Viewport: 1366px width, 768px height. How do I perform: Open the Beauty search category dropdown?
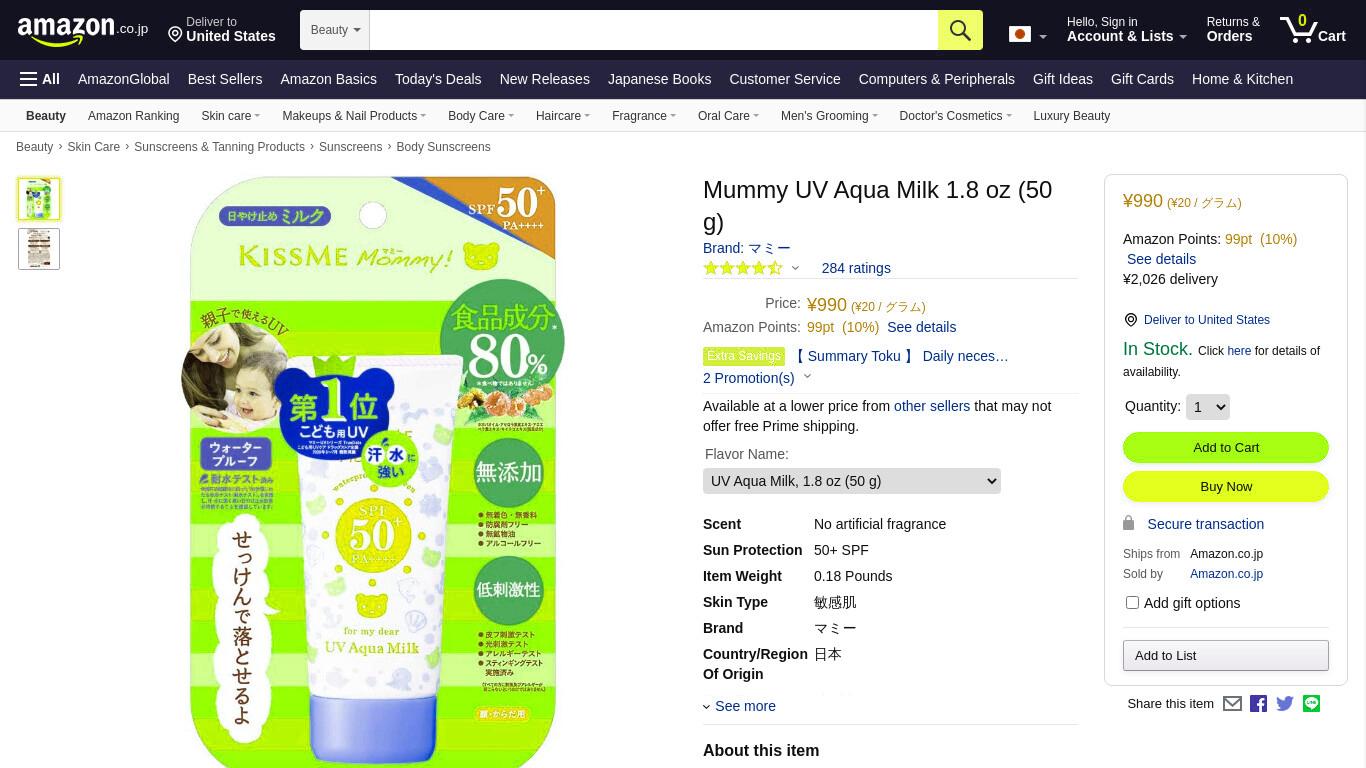click(x=335, y=30)
